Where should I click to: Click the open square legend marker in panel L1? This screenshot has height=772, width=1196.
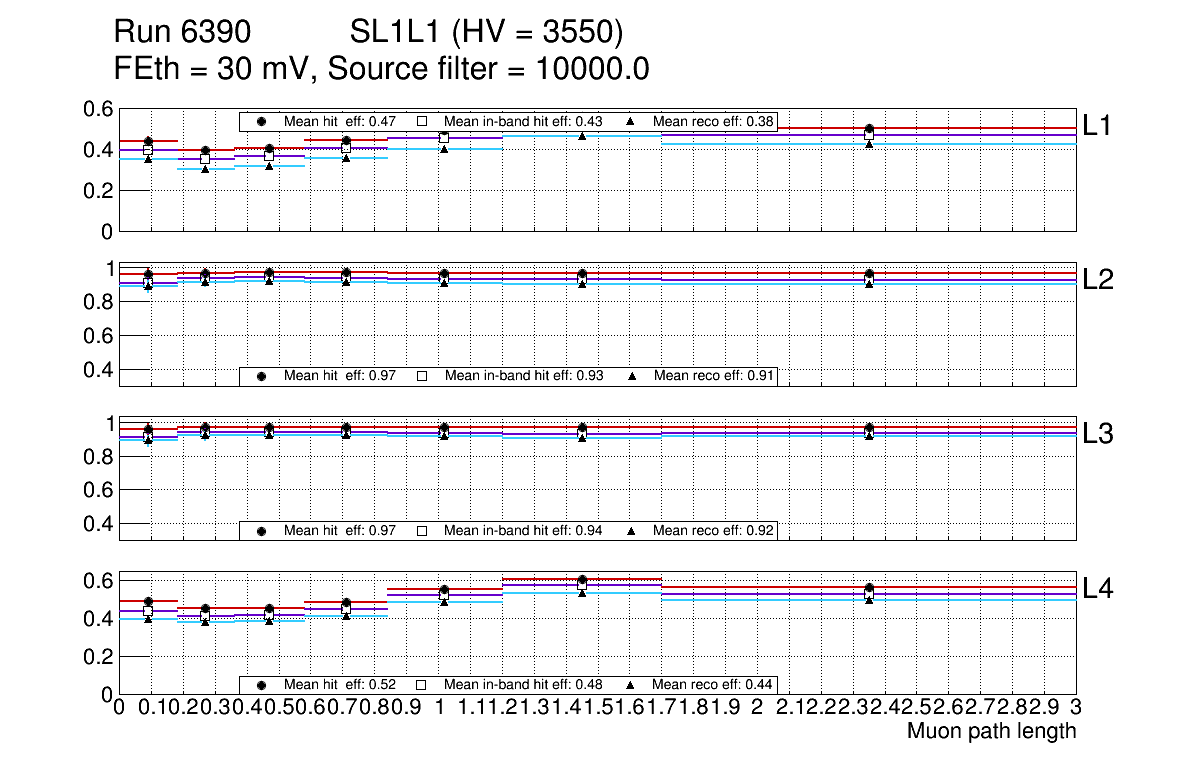coord(422,121)
